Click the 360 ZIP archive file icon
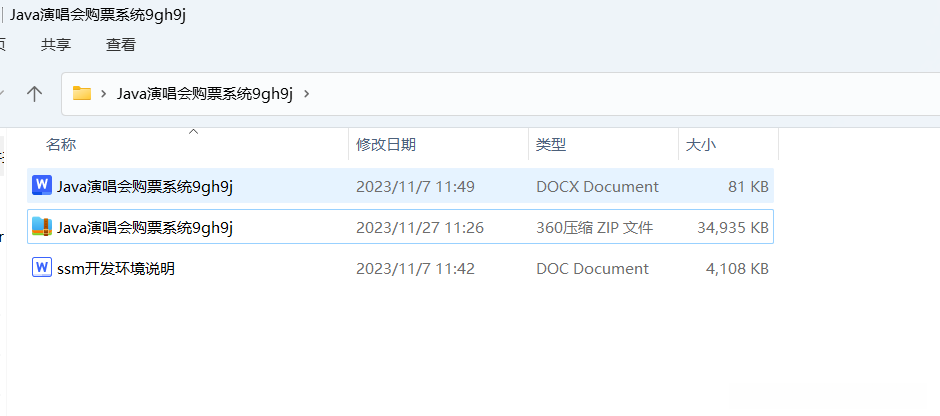940x416 pixels. pos(41,227)
